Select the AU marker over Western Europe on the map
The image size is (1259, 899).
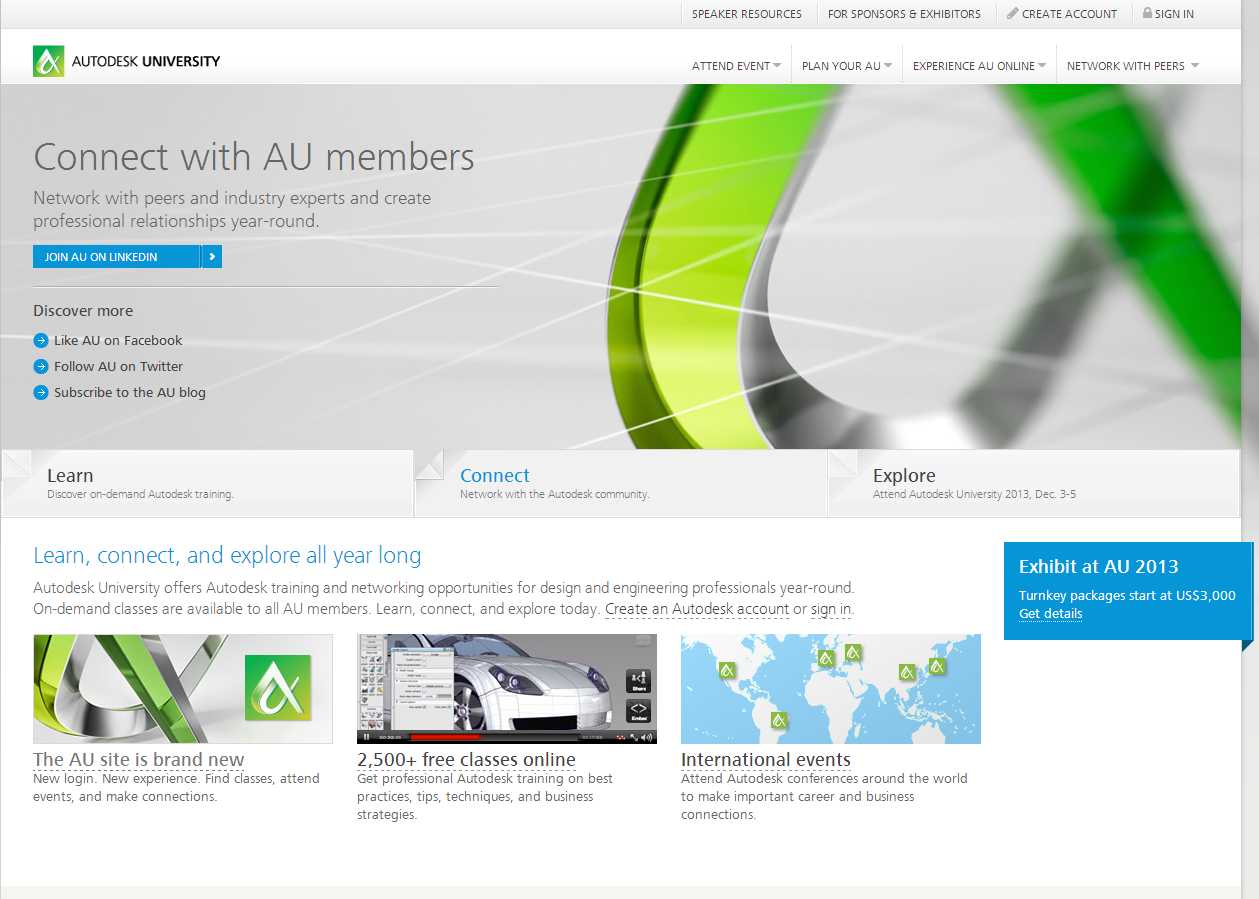coord(826,658)
